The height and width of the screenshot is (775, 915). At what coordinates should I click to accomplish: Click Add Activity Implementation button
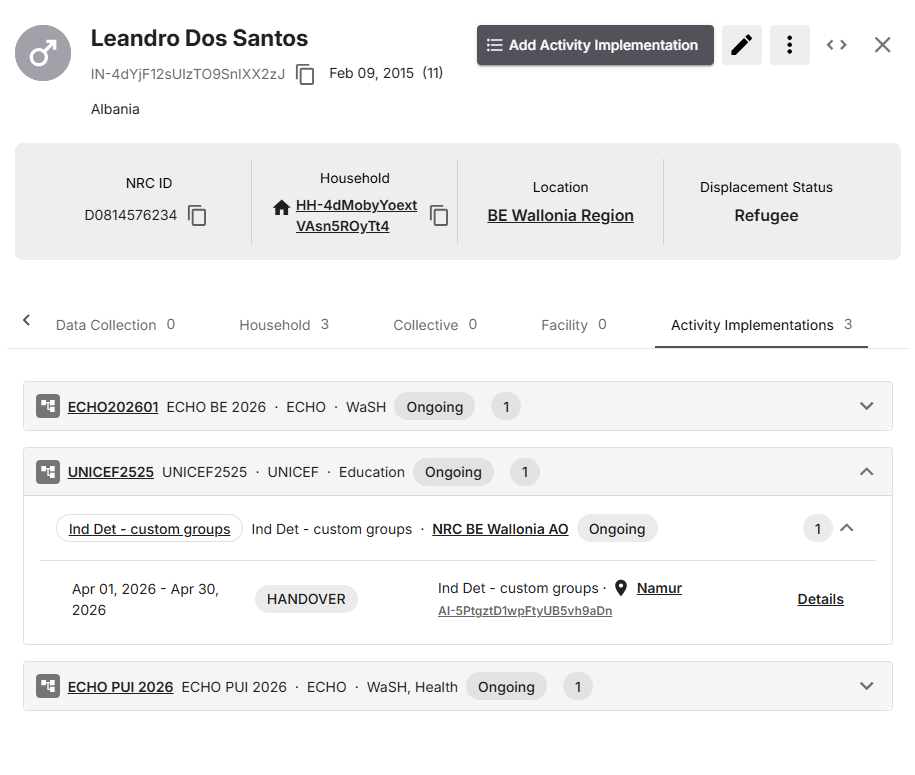coord(595,45)
